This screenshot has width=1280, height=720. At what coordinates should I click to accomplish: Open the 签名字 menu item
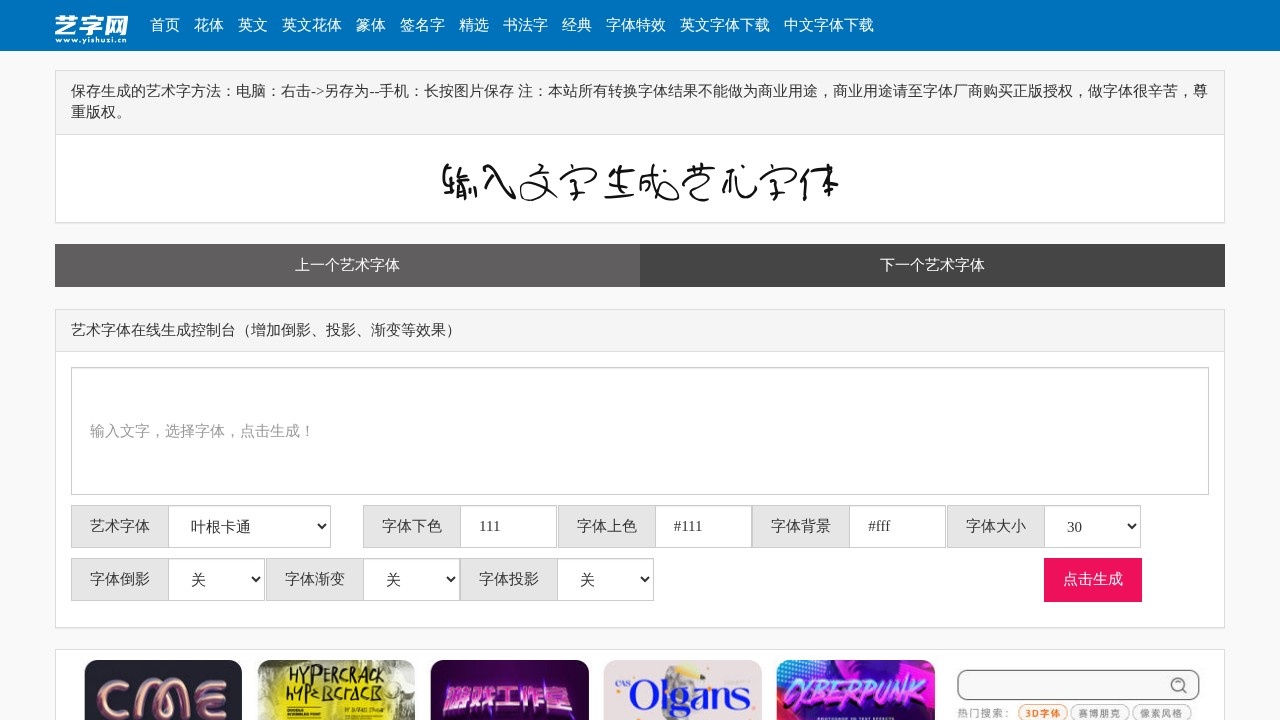(422, 25)
